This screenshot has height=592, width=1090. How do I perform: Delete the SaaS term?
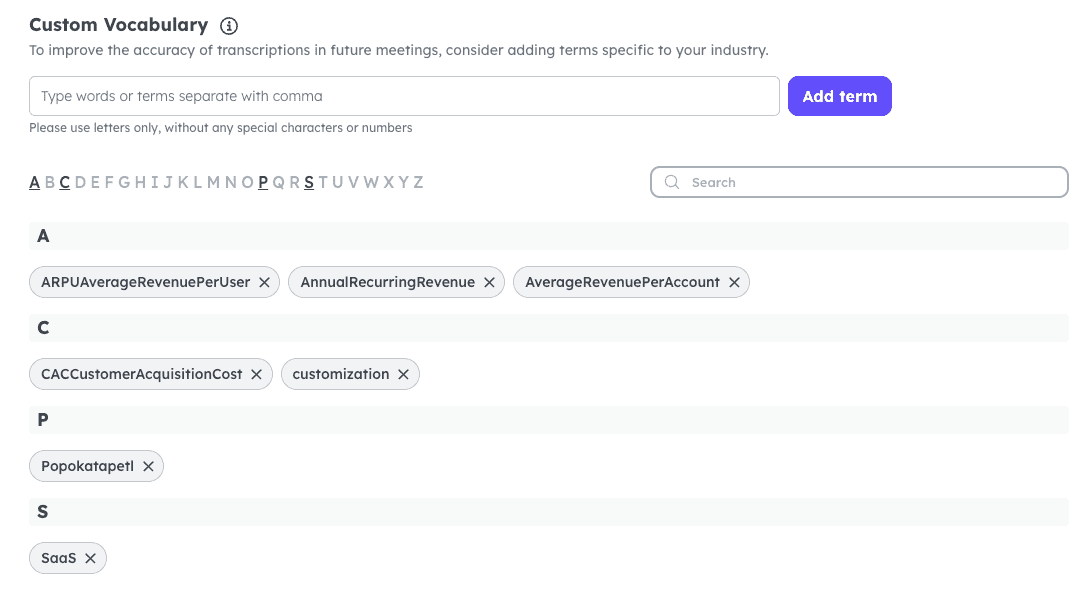point(90,558)
